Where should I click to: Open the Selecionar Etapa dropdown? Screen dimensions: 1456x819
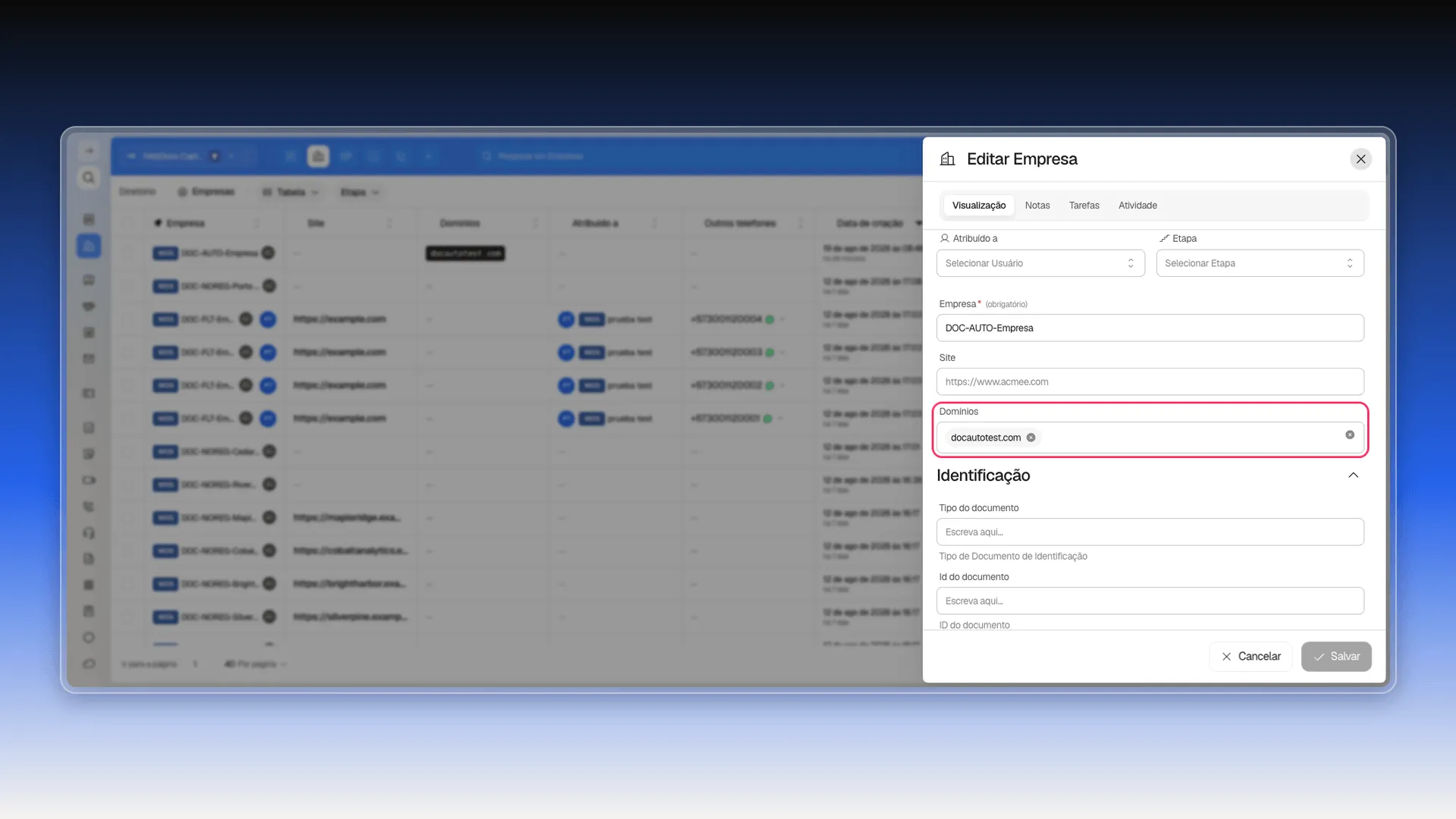coord(1260,263)
